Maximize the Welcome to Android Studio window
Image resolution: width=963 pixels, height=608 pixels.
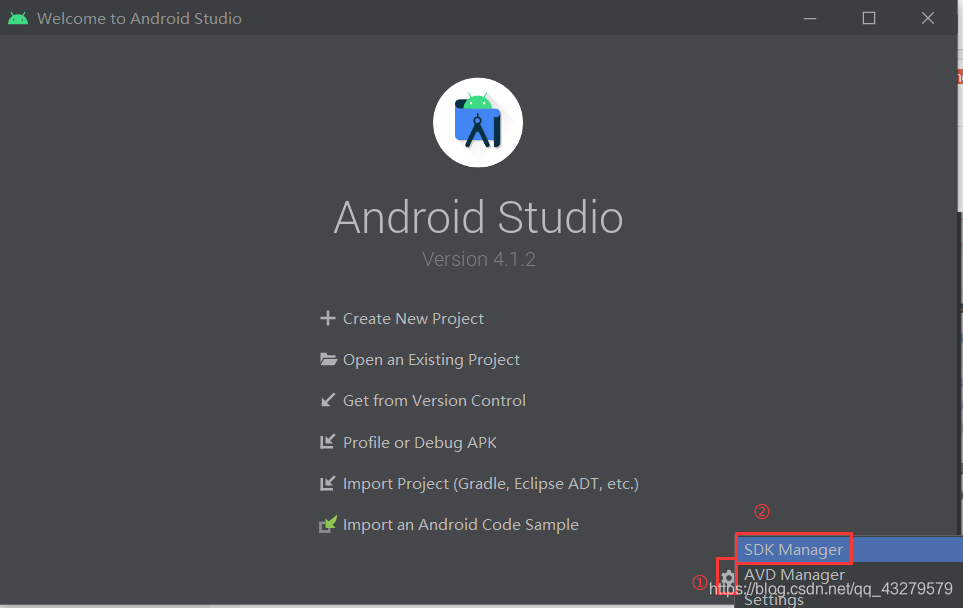[868, 18]
